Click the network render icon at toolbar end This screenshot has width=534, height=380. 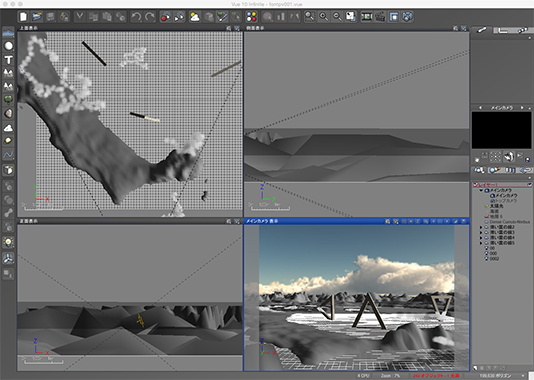tap(408, 16)
